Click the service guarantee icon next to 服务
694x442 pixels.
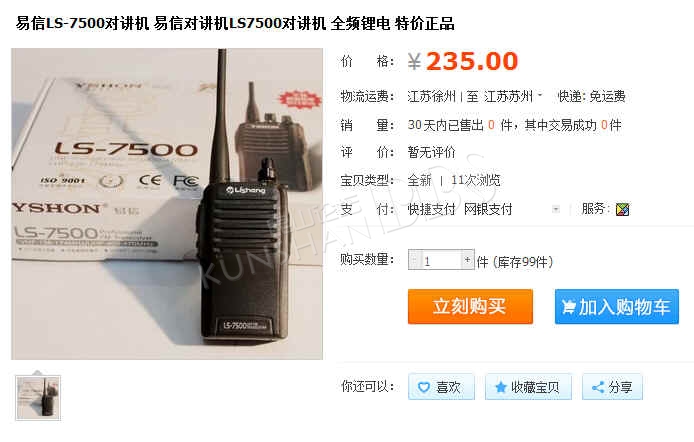pos(622,209)
